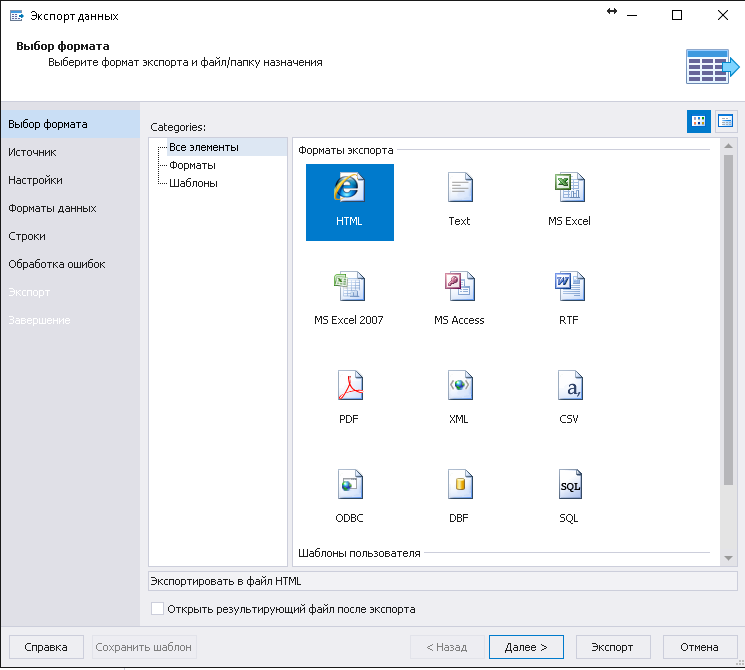Viewport: 745px width, 670px height.
Task: Click the double-arrow icon in title bar
Action: [x=612, y=11]
